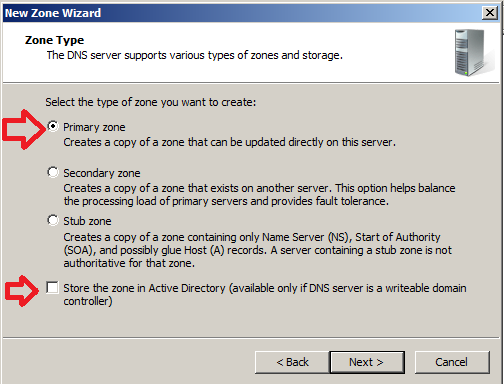Click the Stub zone description paragraph
This screenshot has width=504, height=384.
point(258,250)
